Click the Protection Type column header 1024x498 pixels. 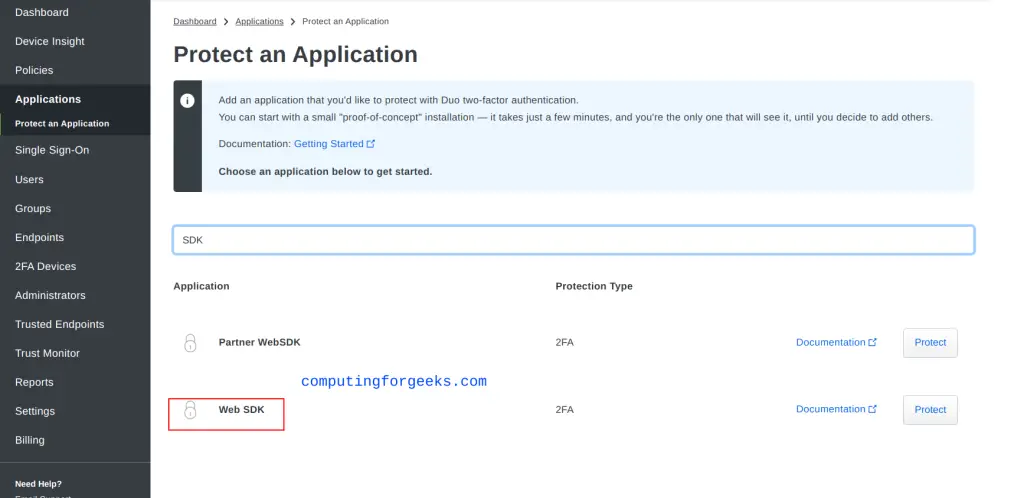[x=594, y=286]
